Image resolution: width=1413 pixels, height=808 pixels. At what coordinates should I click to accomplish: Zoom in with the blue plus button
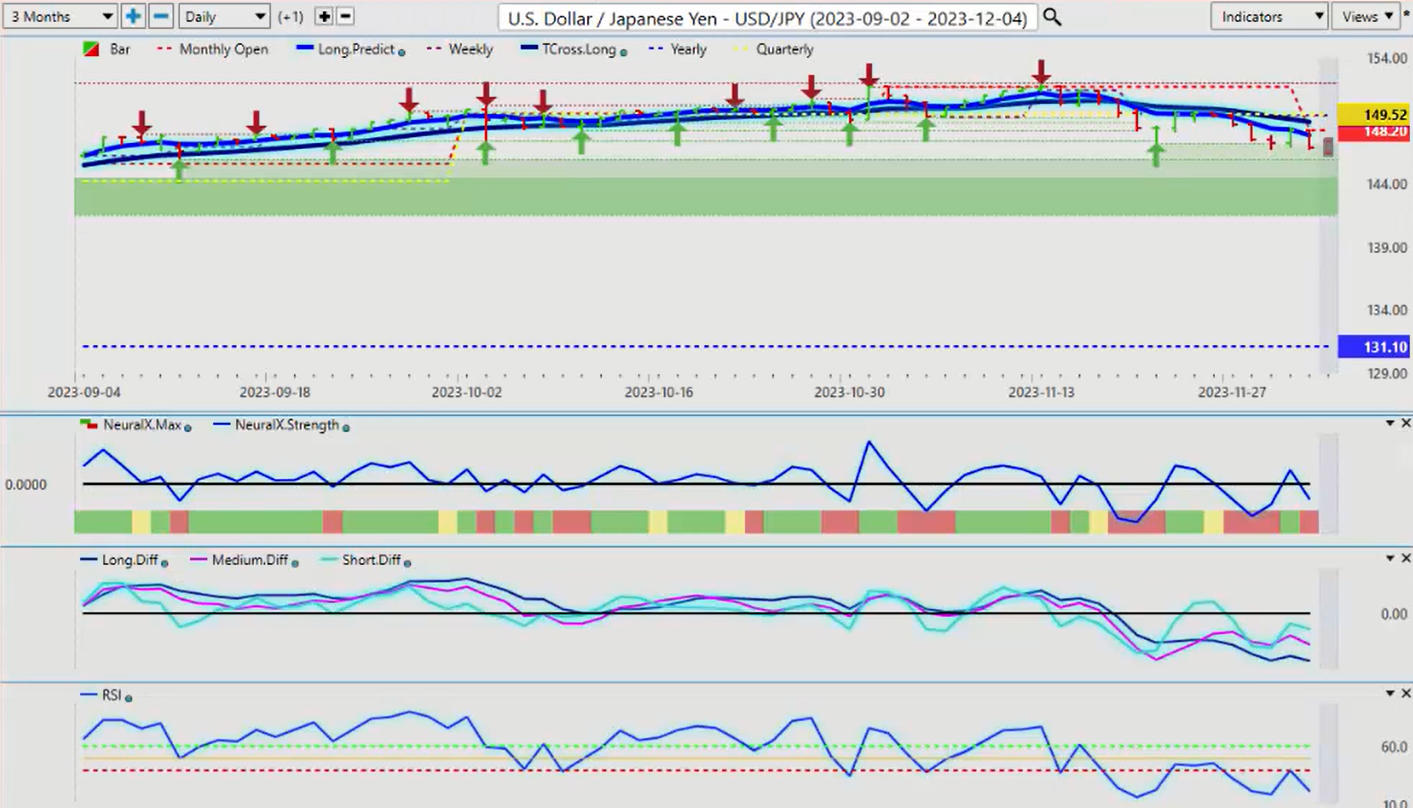coord(133,16)
